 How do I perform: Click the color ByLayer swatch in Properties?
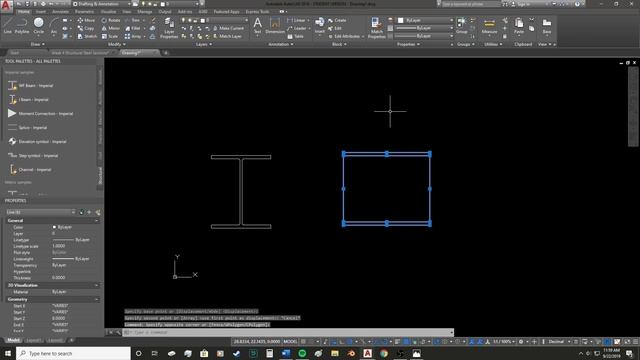(x=54, y=227)
